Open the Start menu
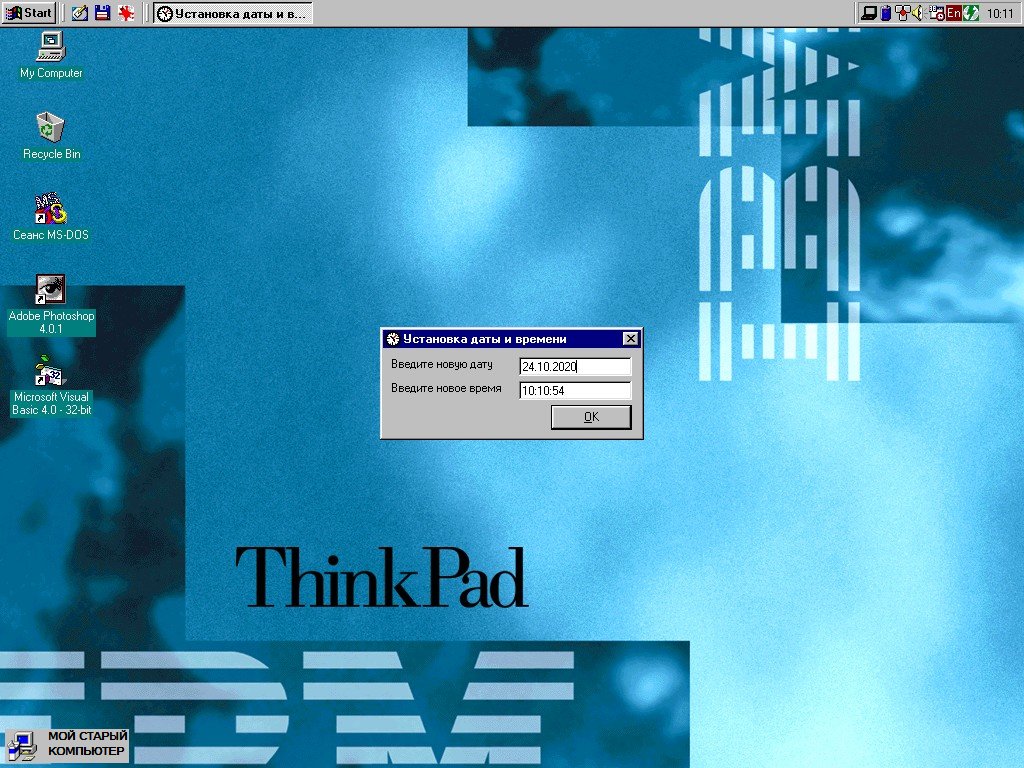This screenshot has width=1024, height=768. point(30,13)
